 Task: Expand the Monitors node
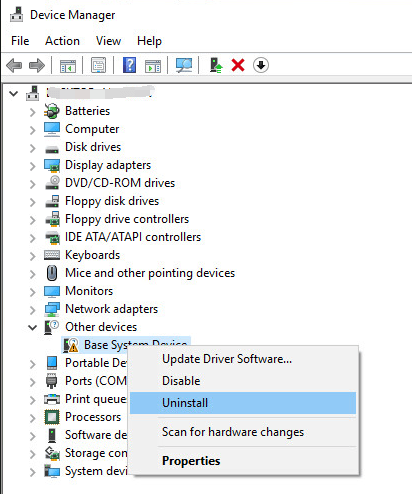coord(32,292)
